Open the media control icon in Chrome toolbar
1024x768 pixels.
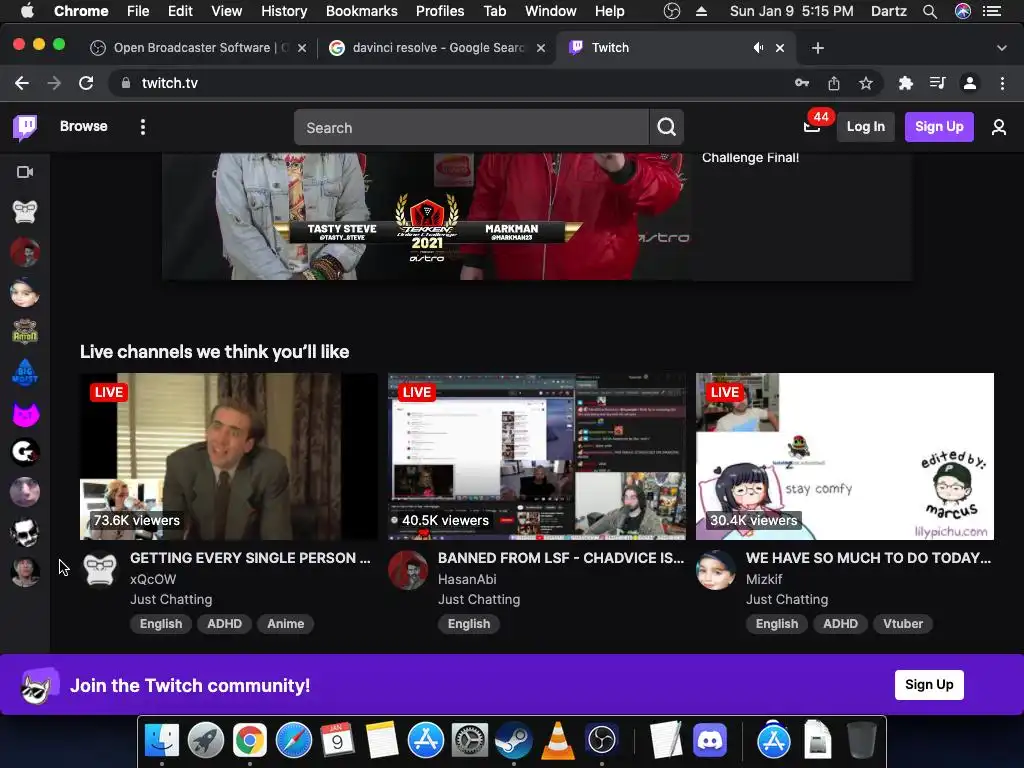[x=937, y=83]
